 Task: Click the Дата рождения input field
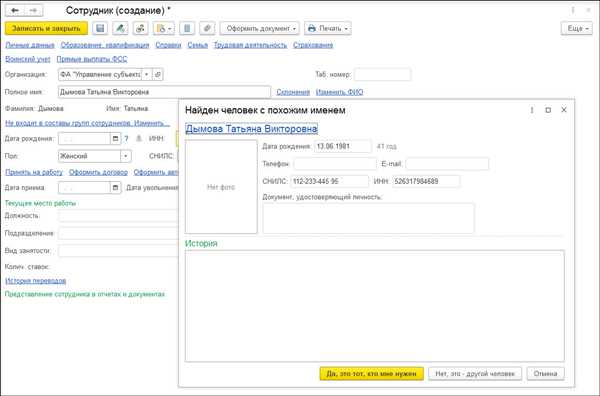84,139
